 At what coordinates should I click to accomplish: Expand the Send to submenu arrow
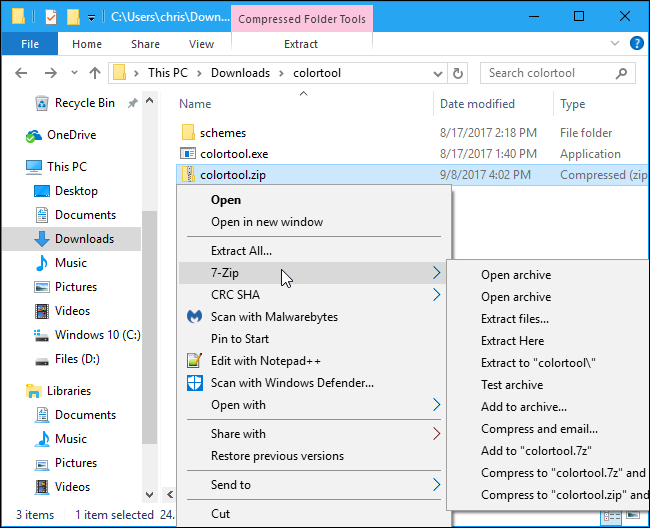(436, 485)
